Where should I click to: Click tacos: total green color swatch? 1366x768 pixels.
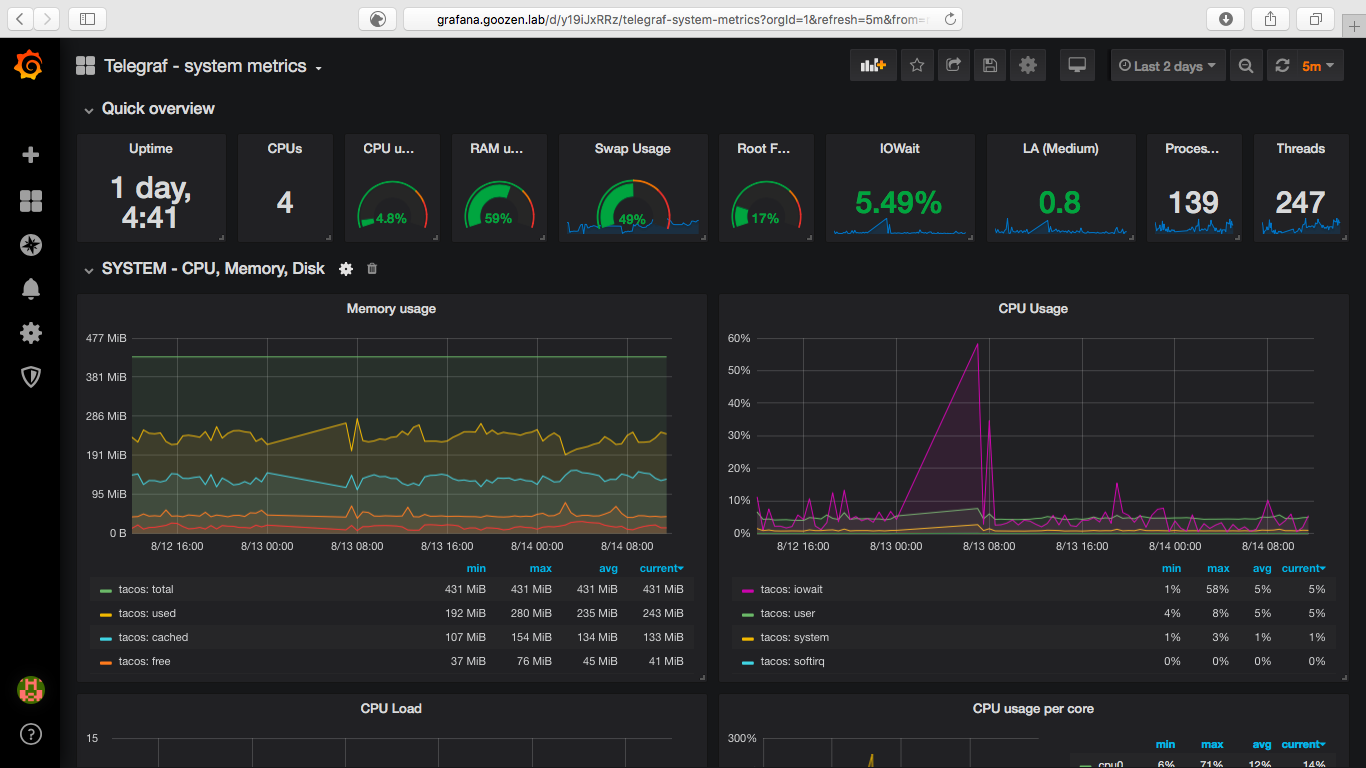pyautogui.click(x=106, y=591)
